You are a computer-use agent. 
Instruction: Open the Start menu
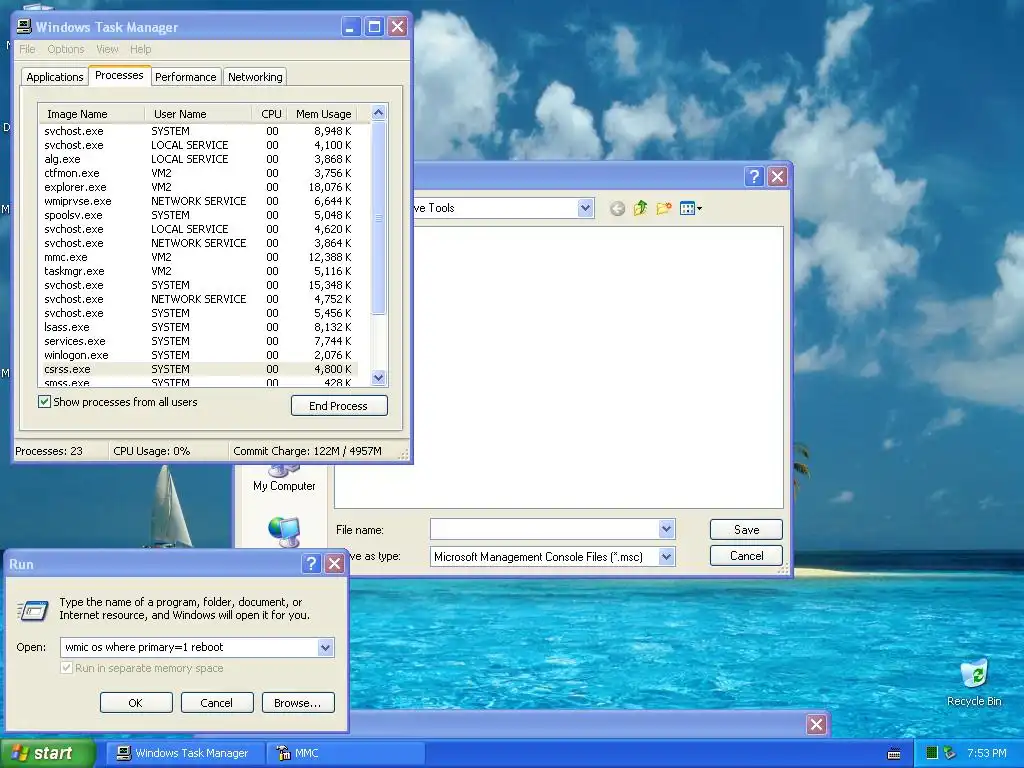coord(48,753)
